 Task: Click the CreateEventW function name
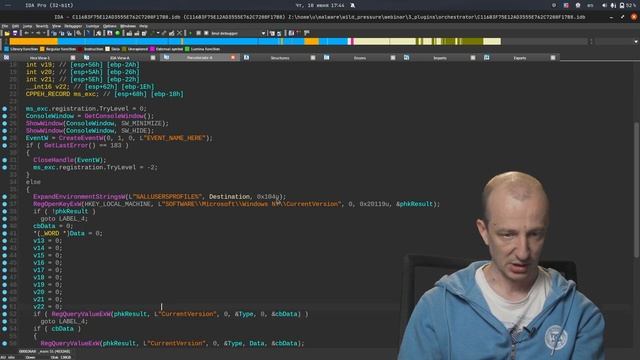(81, 138)
